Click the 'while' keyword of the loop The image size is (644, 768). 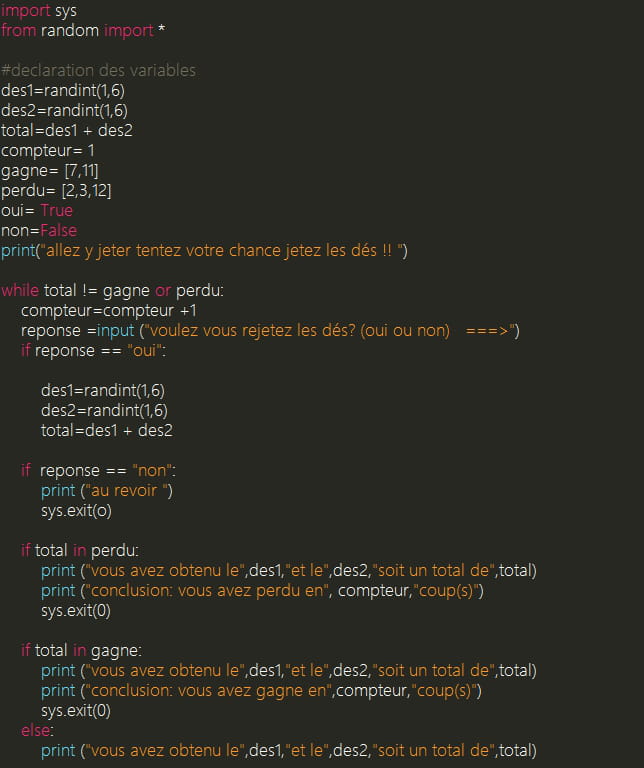[x=20, y=290]
